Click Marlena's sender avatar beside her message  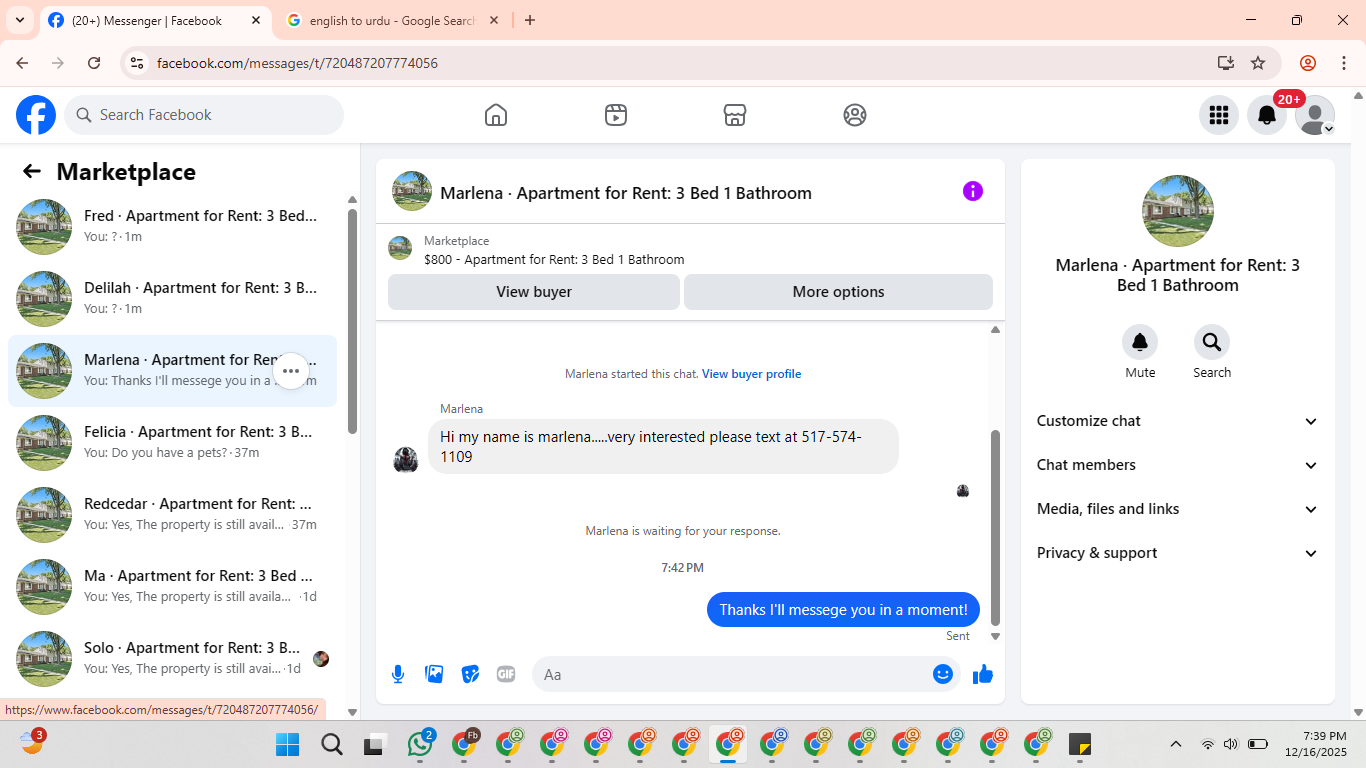[406, 460]
